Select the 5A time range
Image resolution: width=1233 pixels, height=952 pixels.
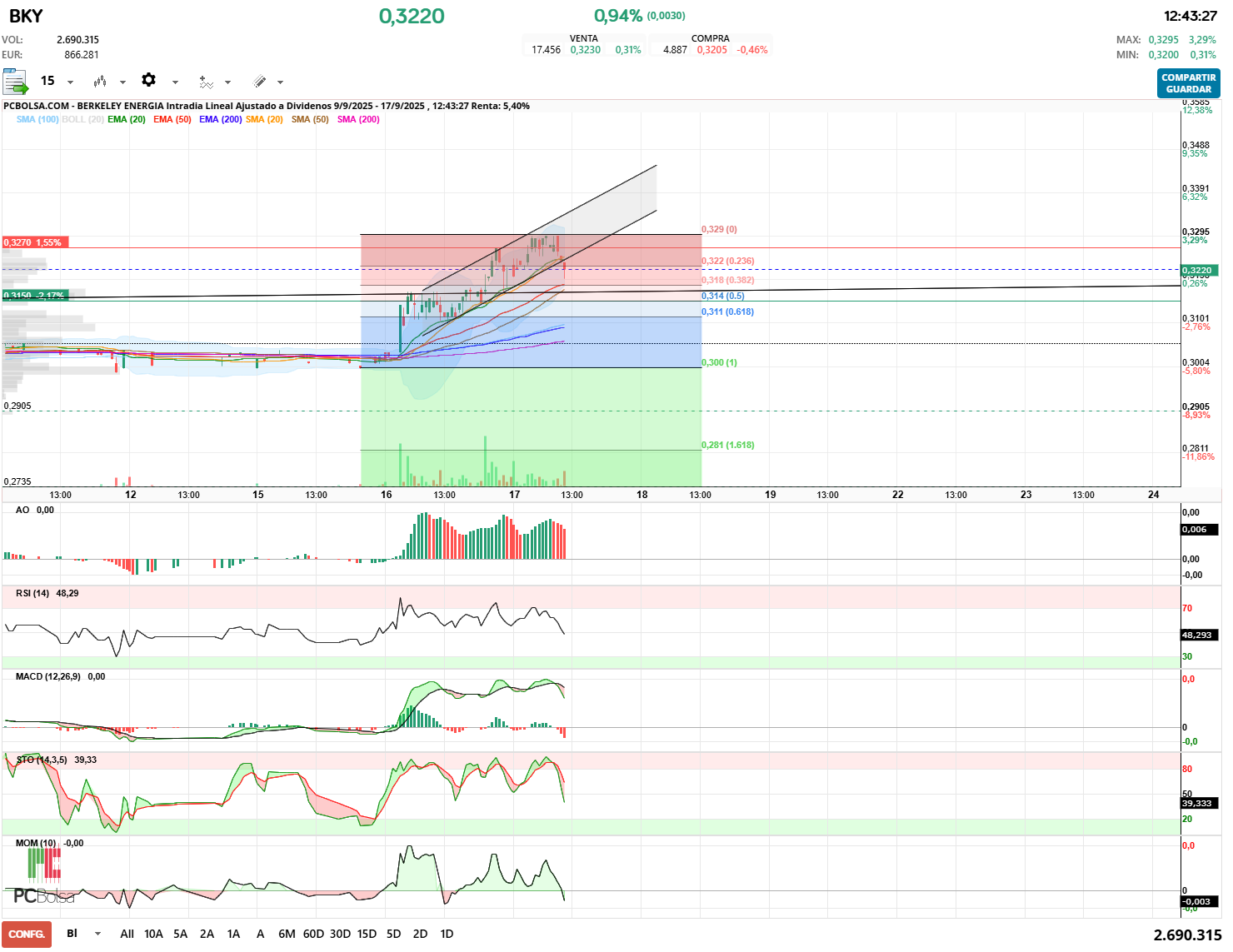point(180,934)
